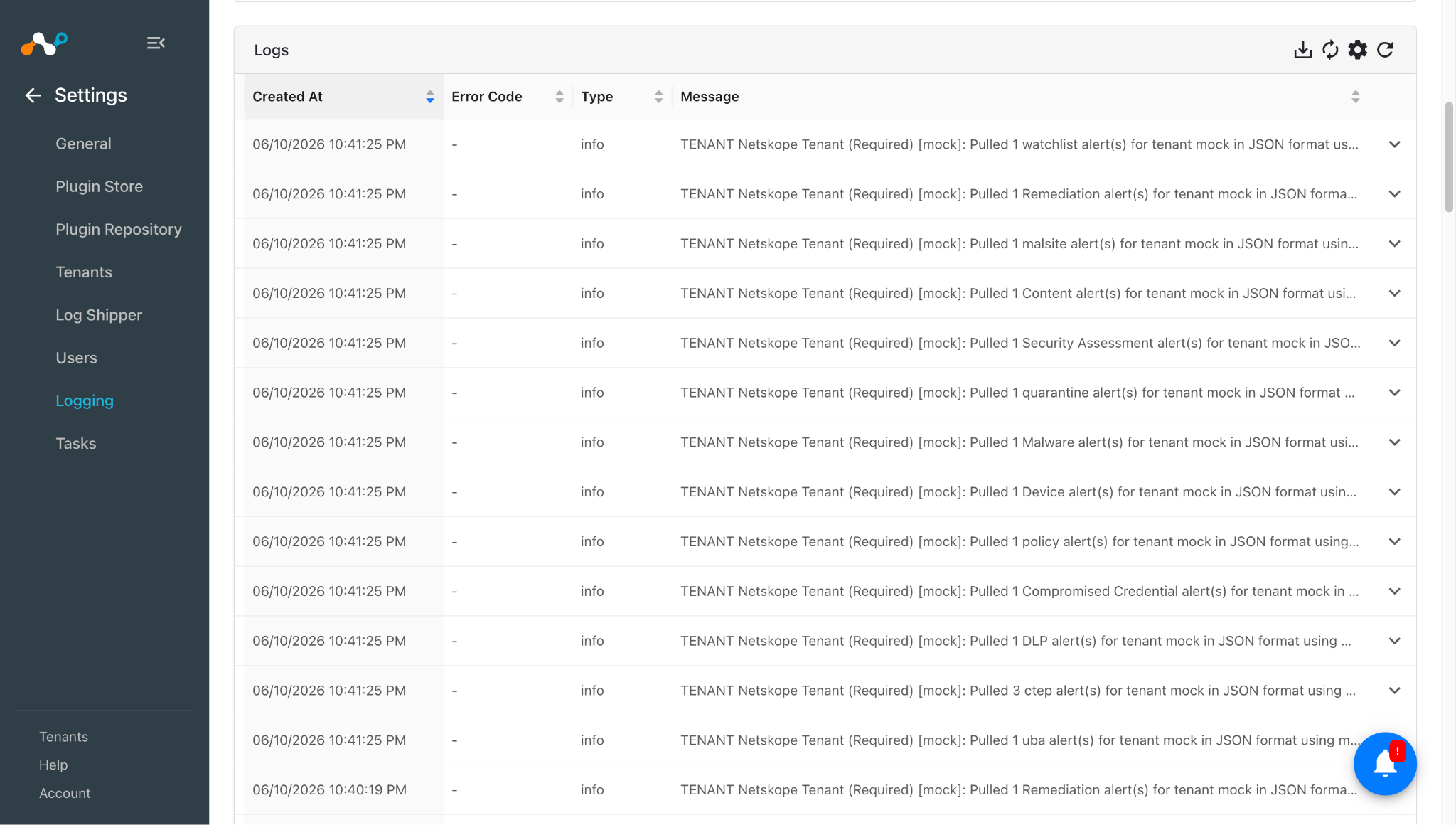The image size is (1456, 825).
Task: Go back using Settings arrow icon
Action: coord(33,95)
